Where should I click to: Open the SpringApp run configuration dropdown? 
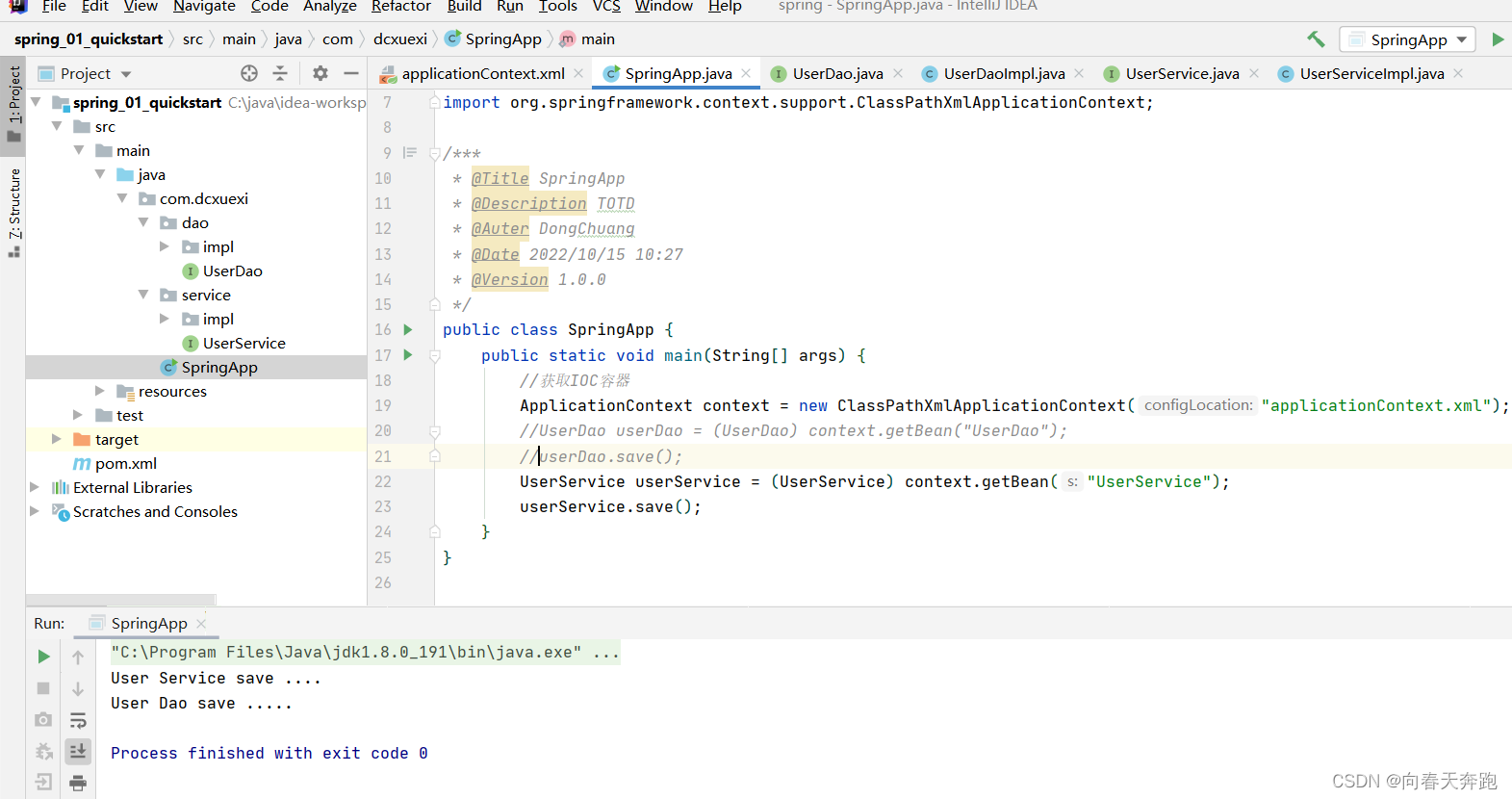click(1407, 39)
